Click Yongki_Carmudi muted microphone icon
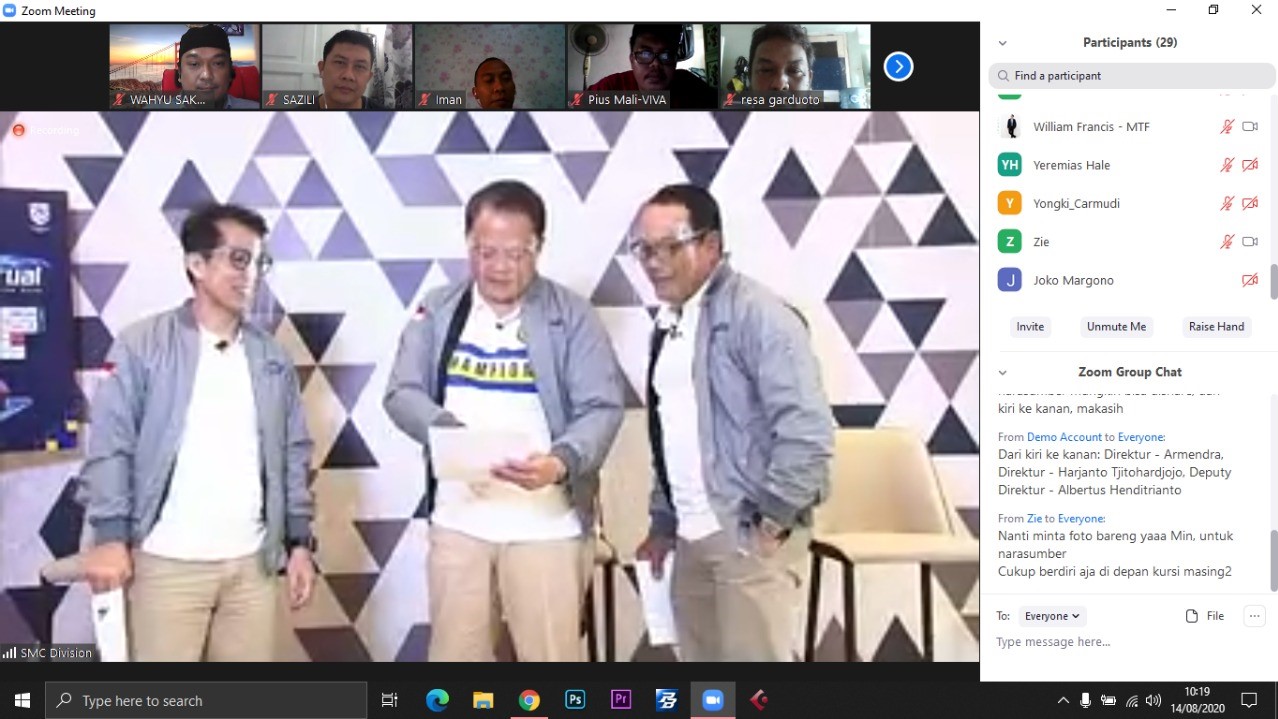This screenshot has width=1278, height=719. click(x=1227, y=204)
